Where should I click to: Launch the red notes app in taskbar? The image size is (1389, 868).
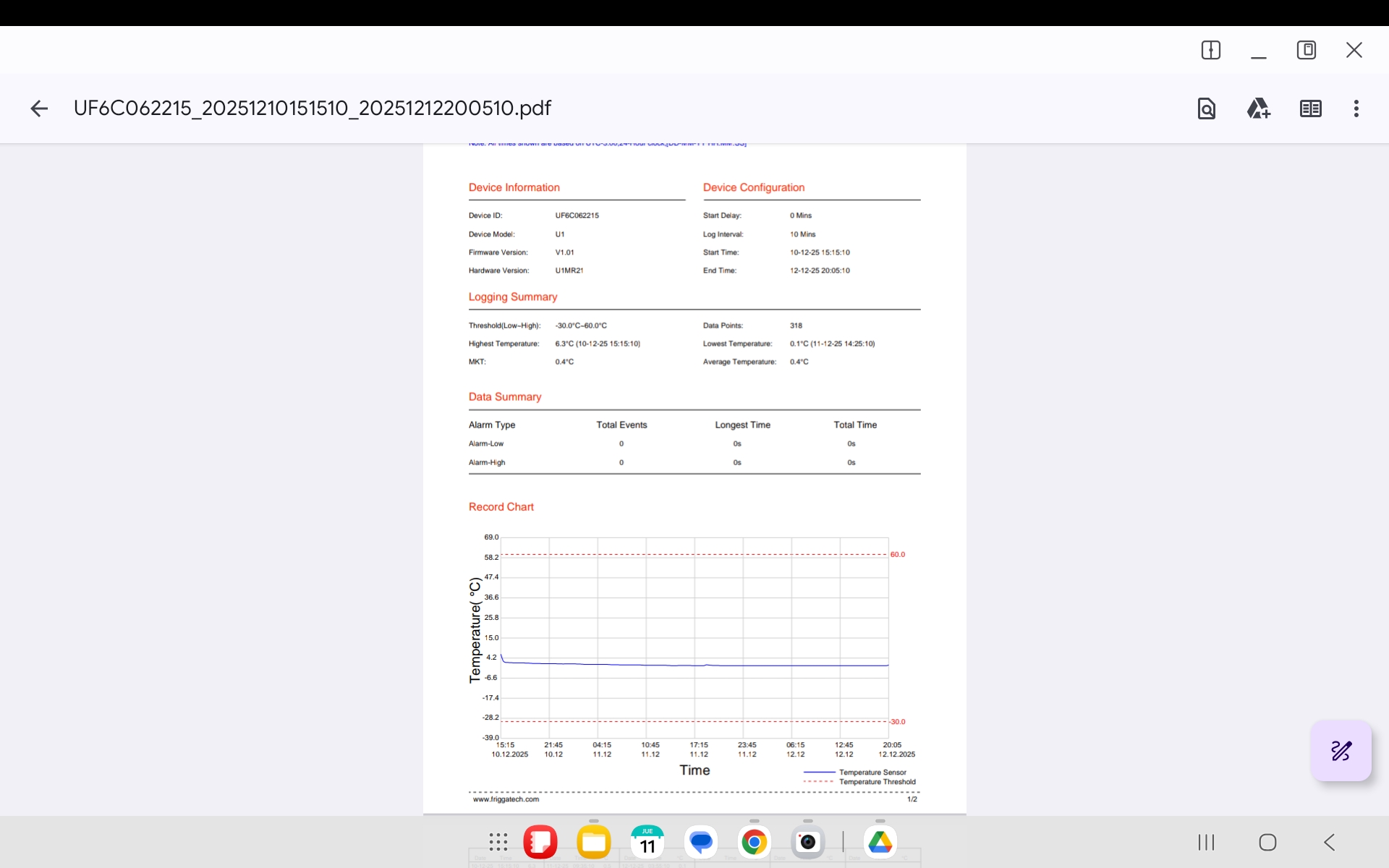coord(540,842)
